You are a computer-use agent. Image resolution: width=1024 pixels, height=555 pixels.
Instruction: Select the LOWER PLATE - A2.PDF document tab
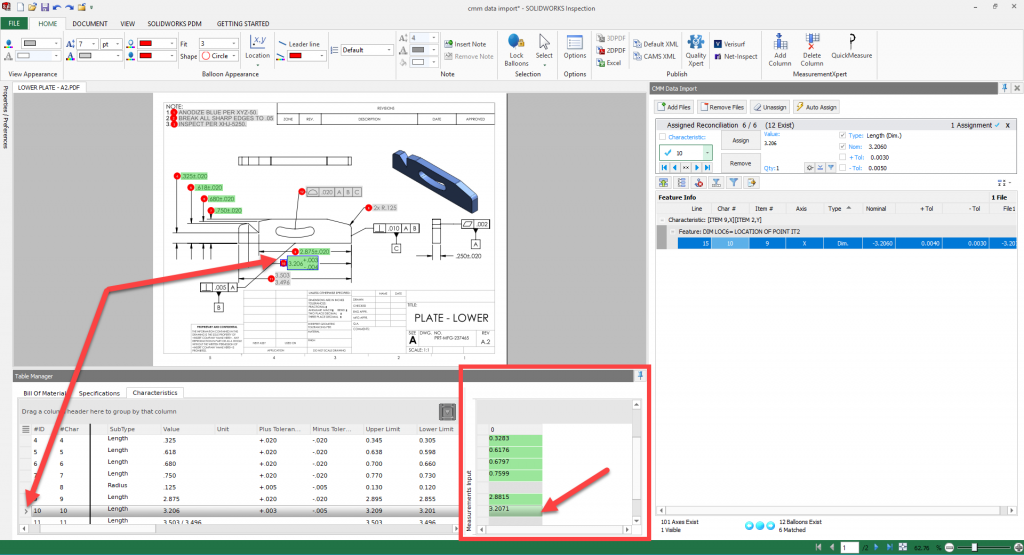pos(49,87)
